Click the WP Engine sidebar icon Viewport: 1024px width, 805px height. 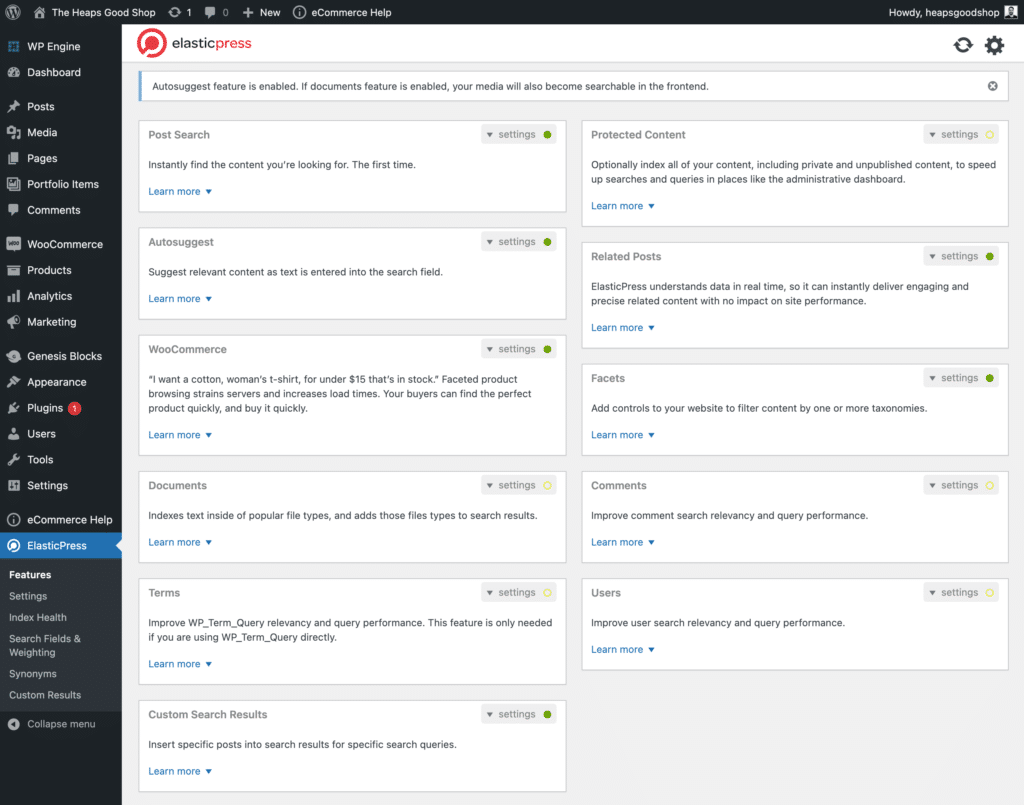(x=14, y=46)
